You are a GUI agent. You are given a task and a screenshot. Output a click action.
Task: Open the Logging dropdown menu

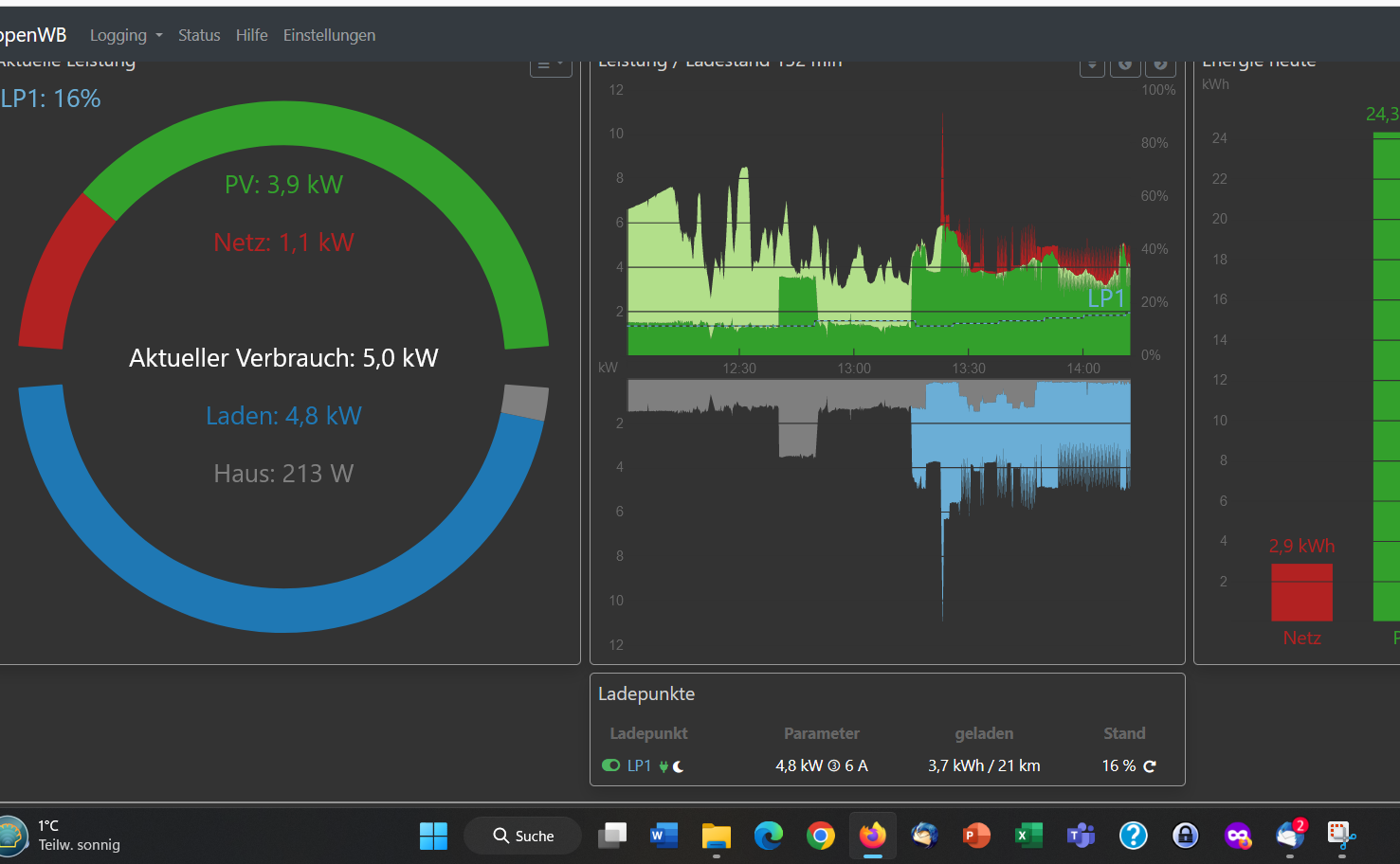click(x=125, y=35)
